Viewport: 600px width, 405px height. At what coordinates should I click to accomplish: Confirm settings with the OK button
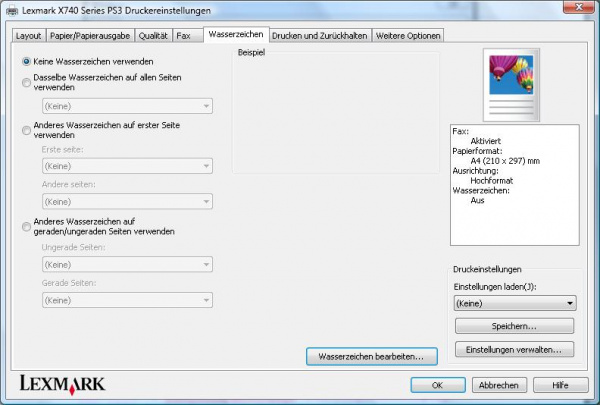[438, 385]
